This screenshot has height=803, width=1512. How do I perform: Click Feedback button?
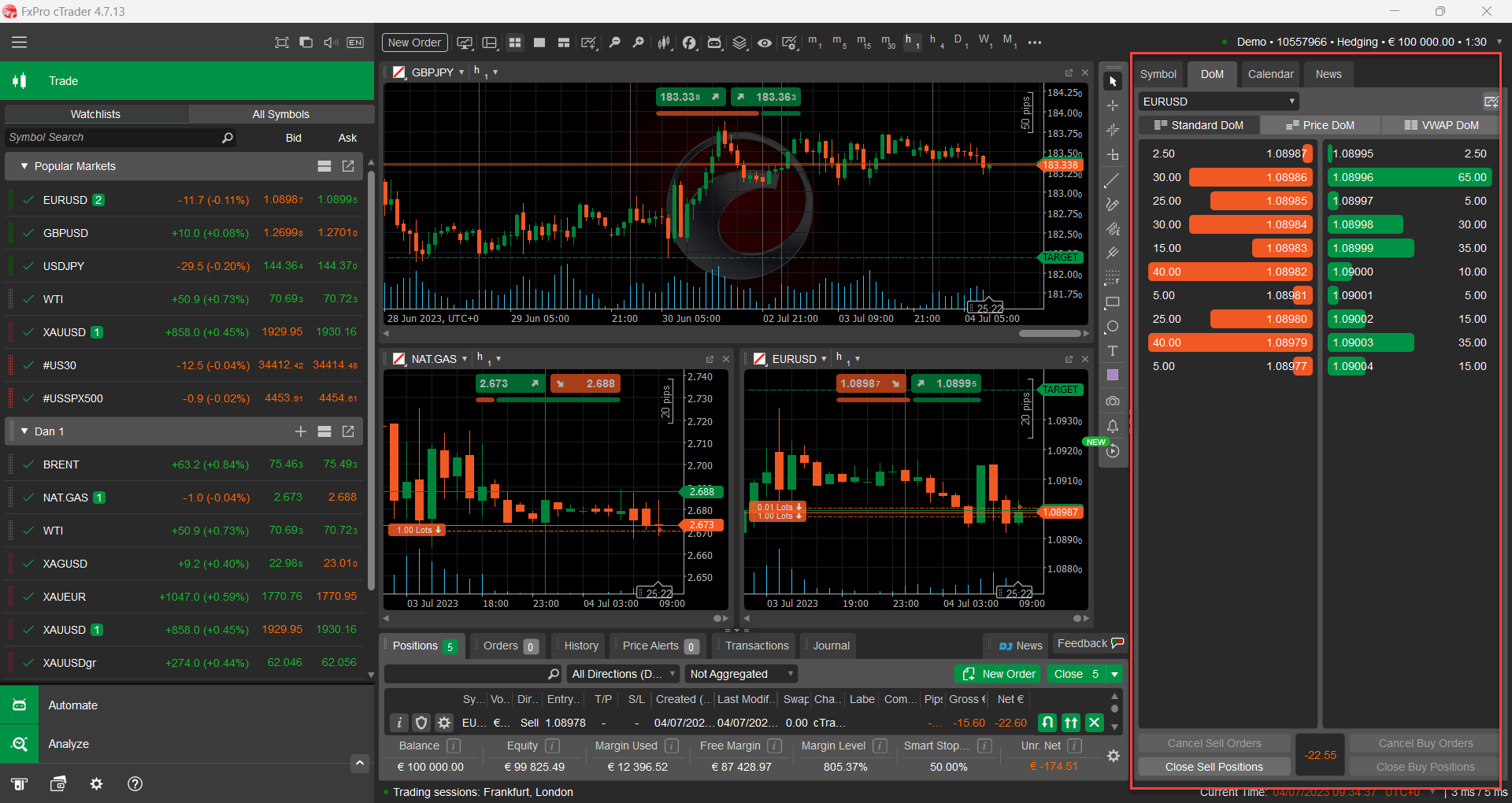point(1091,644)
